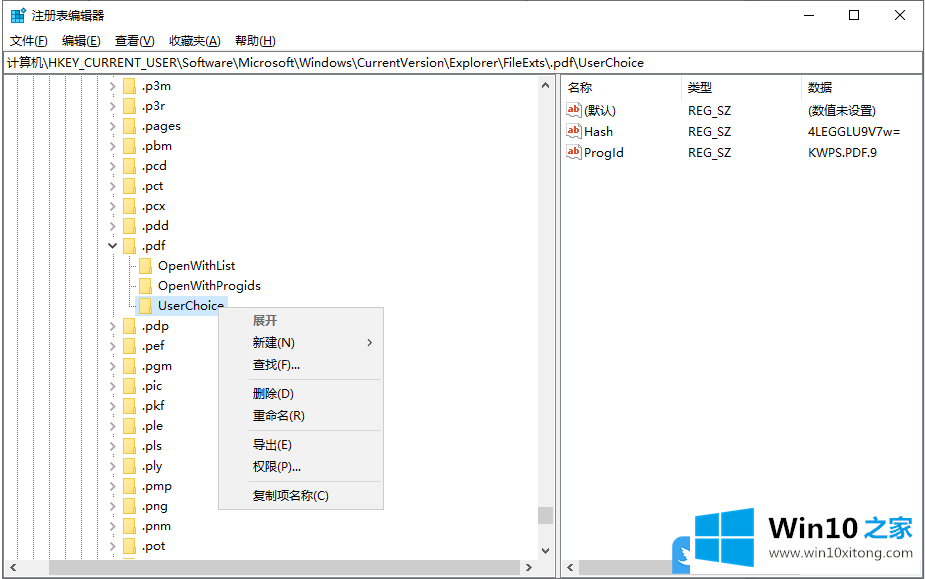Image resolution: width=925 pixels, height=579 pixels.
Task: Expand the .pcd key
Action: pyautogui.click(x=113, y=166)
